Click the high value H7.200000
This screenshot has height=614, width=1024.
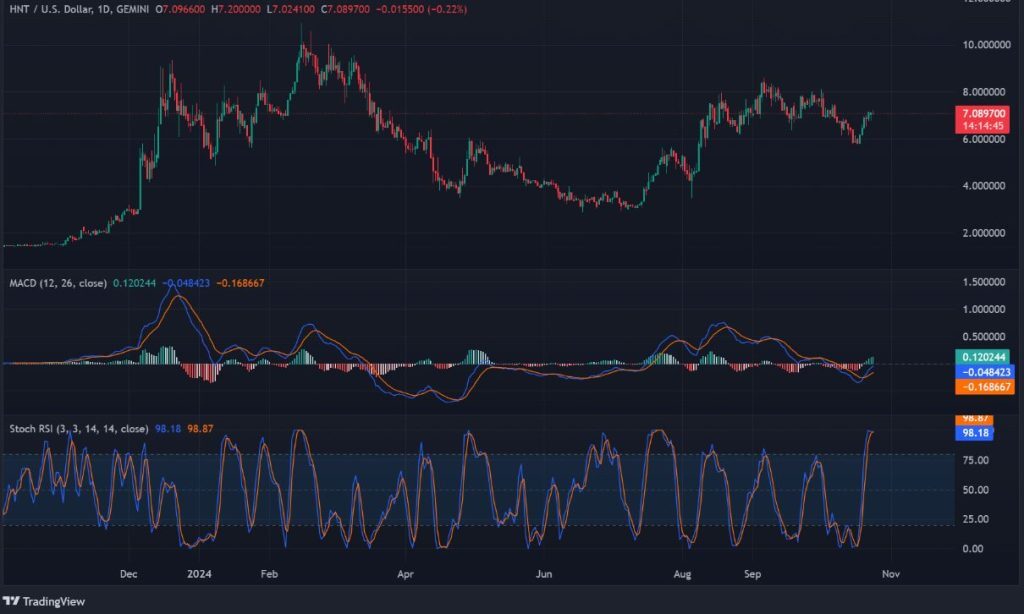click(235, 9)
